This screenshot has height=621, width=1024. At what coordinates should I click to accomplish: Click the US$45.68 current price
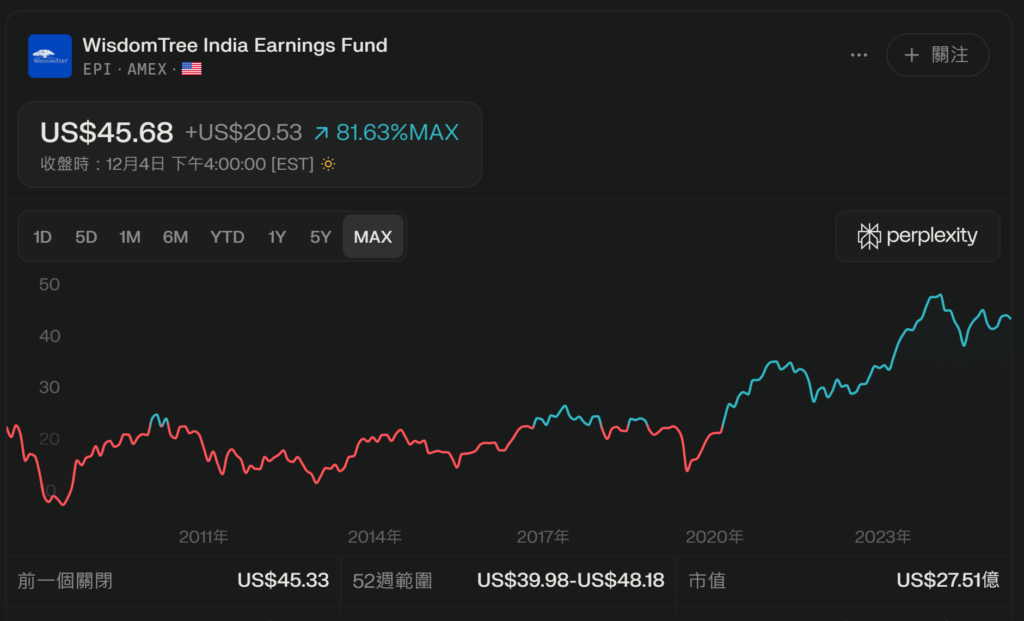pos(106,132)
